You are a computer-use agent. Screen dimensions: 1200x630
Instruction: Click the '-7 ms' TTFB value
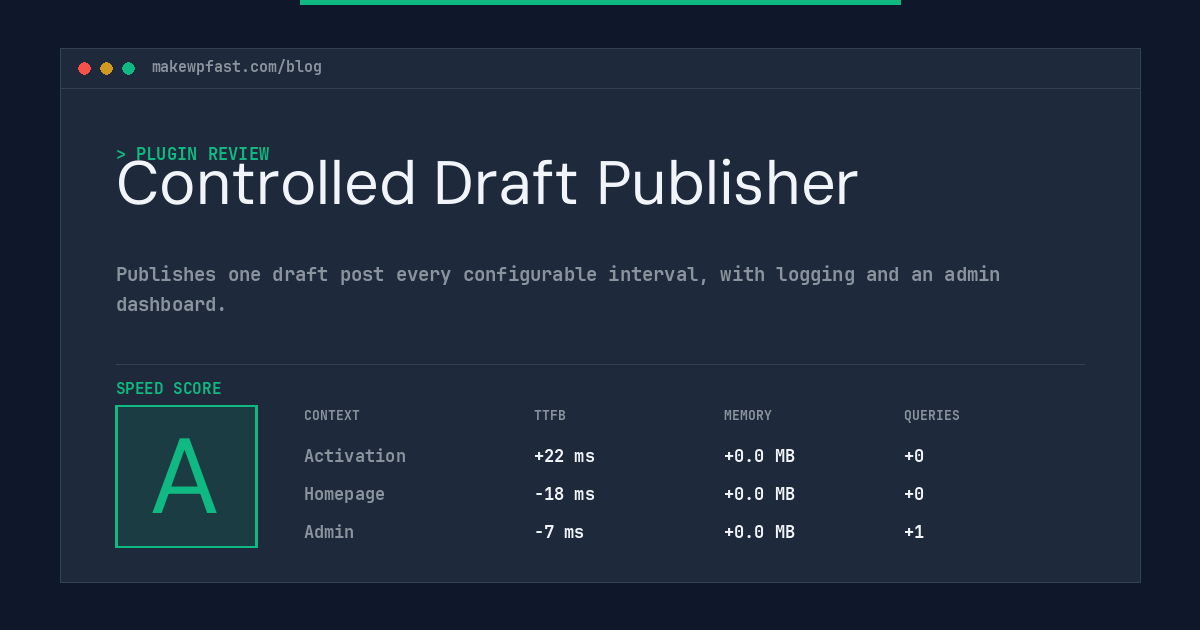tap(559, 532)
